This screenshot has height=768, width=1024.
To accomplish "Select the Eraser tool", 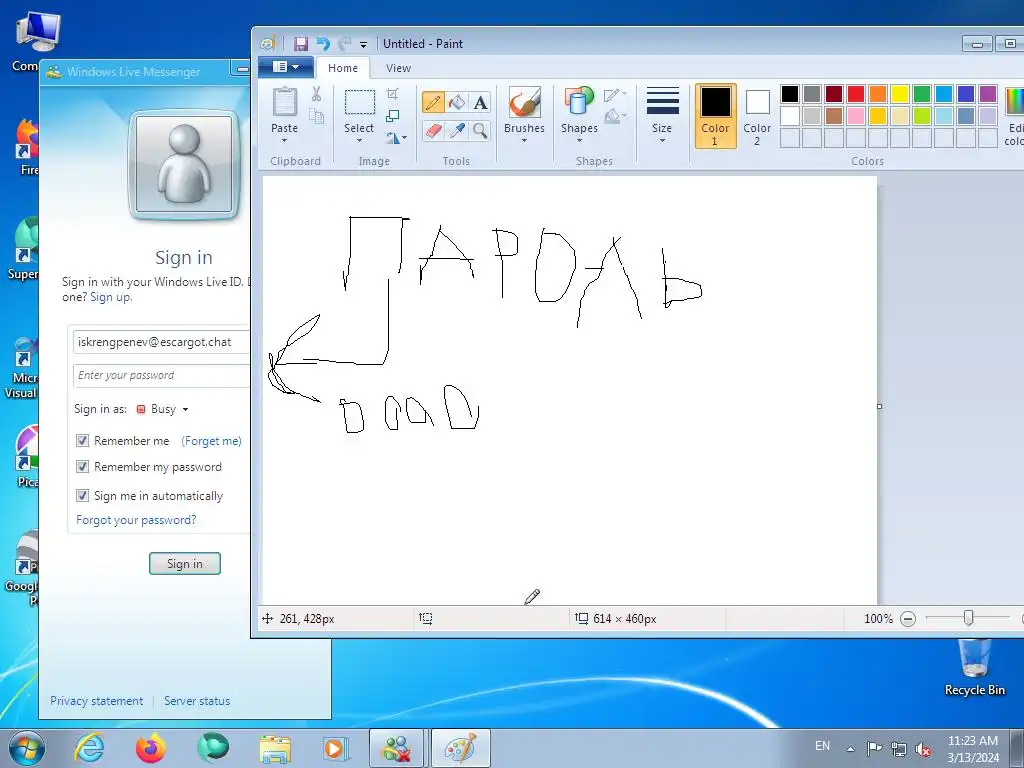I will pos(433,131).
